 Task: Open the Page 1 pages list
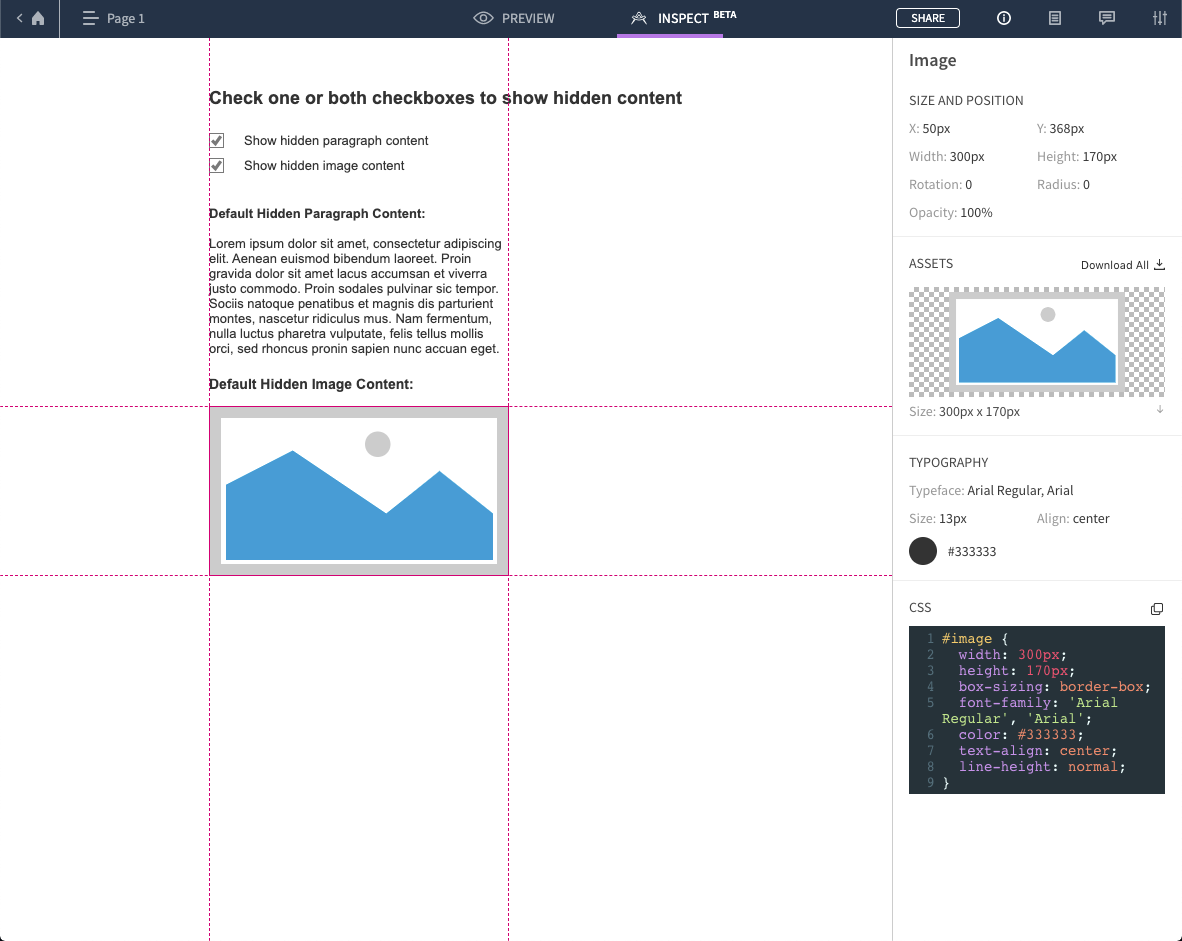click(114, 18)
